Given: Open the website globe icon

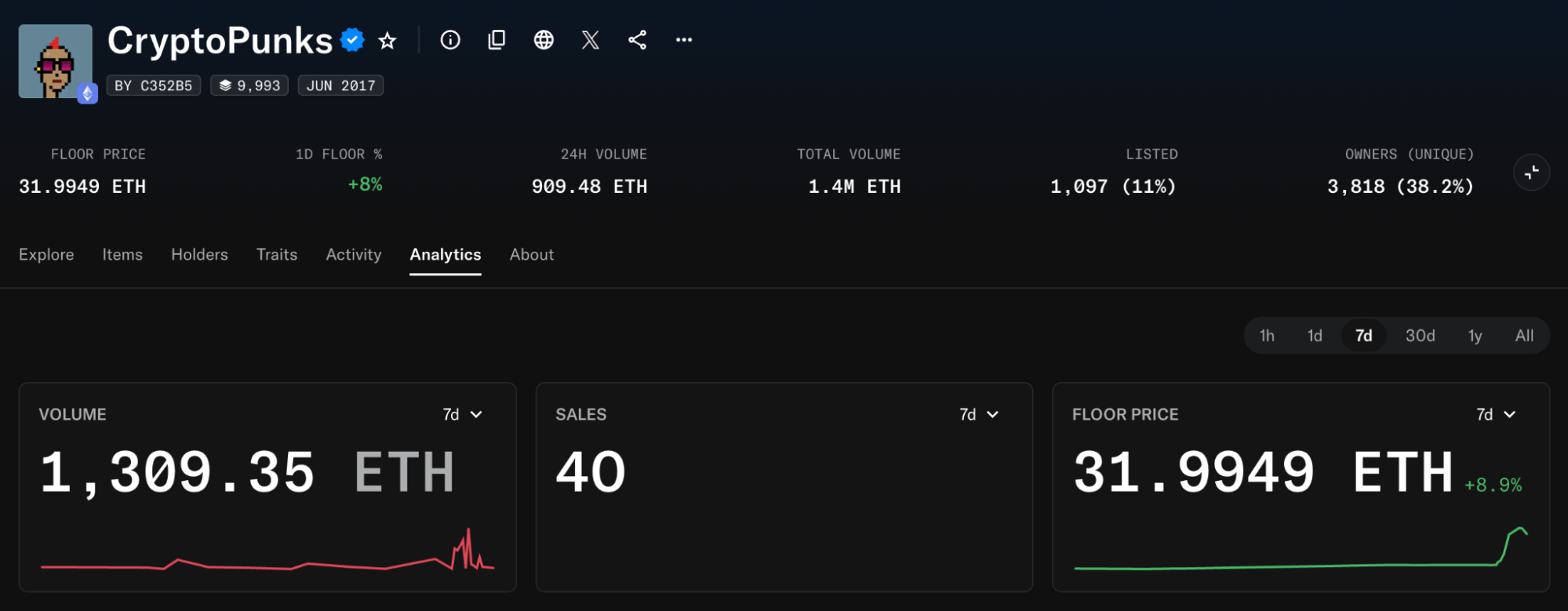Looking at the screenshot, I should (x=544, y=40).
